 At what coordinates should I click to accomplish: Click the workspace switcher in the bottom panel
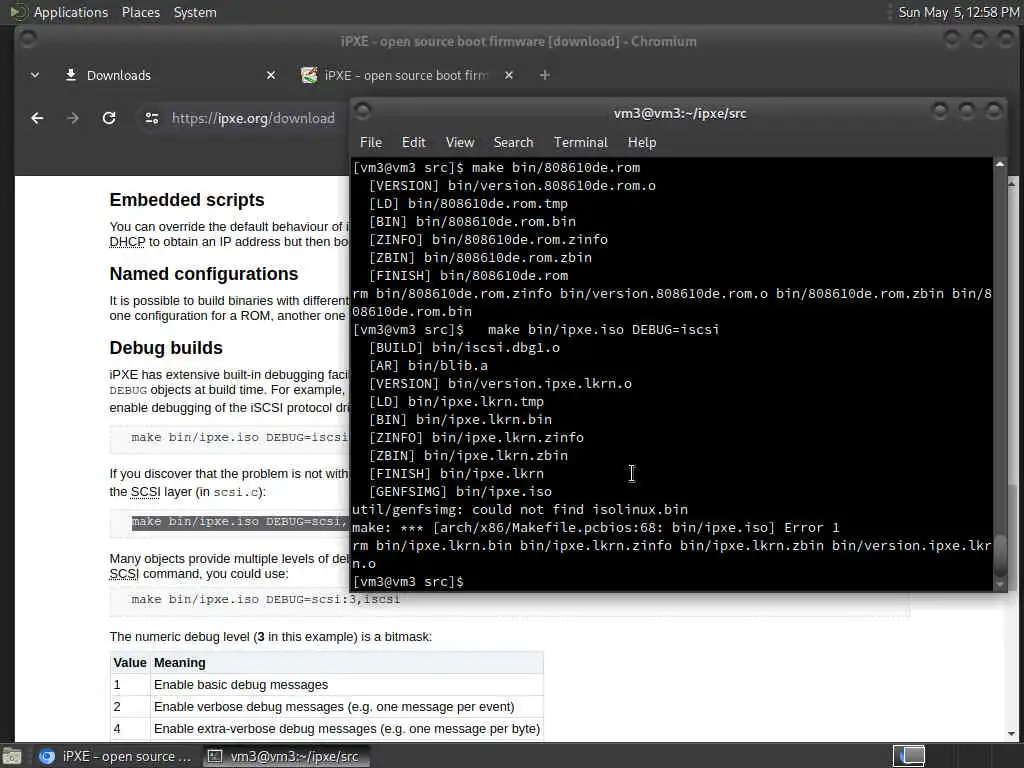pos(909,756)
